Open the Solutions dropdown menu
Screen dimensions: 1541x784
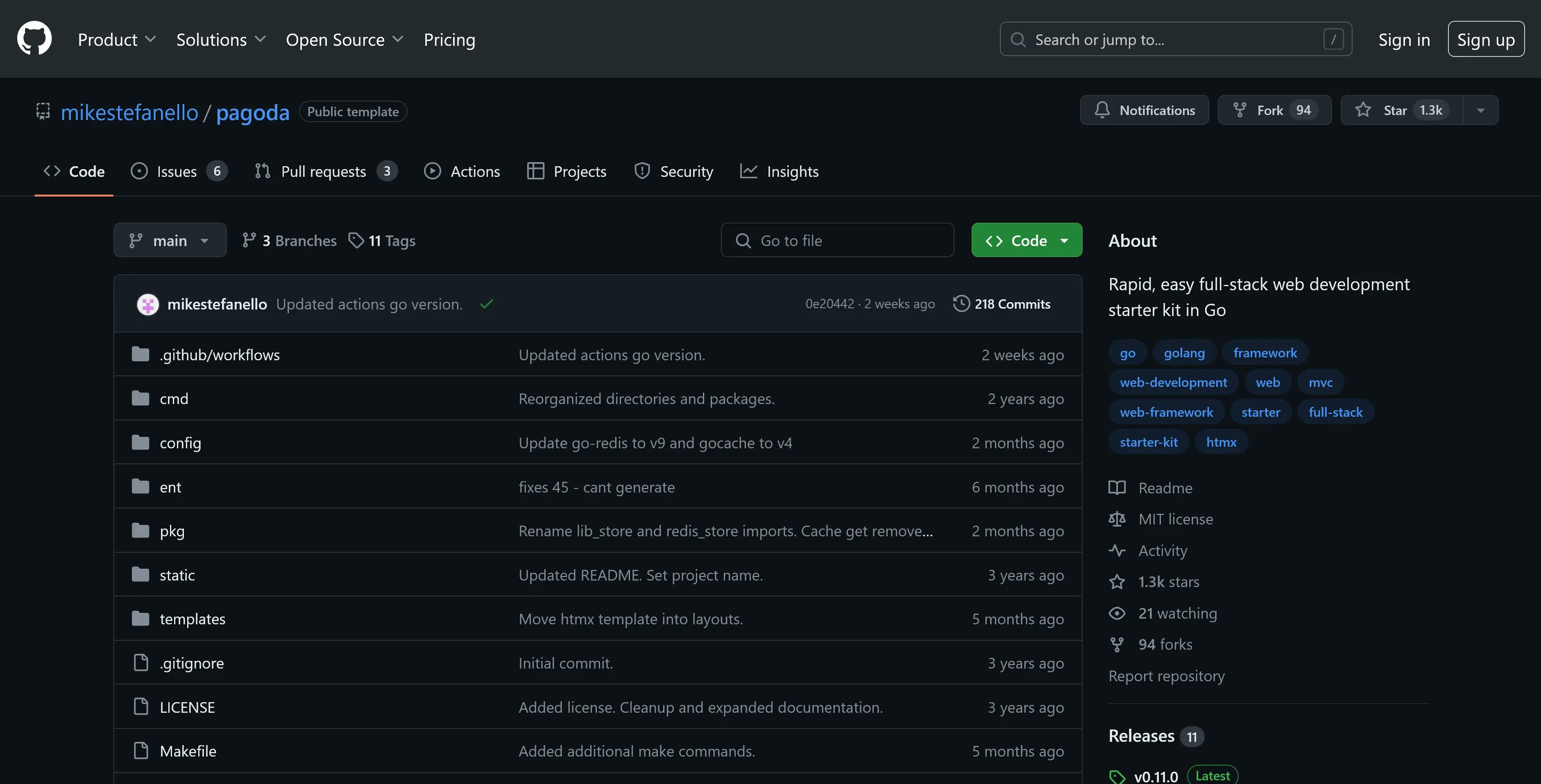pyautogui.click(x=221, y=39)
